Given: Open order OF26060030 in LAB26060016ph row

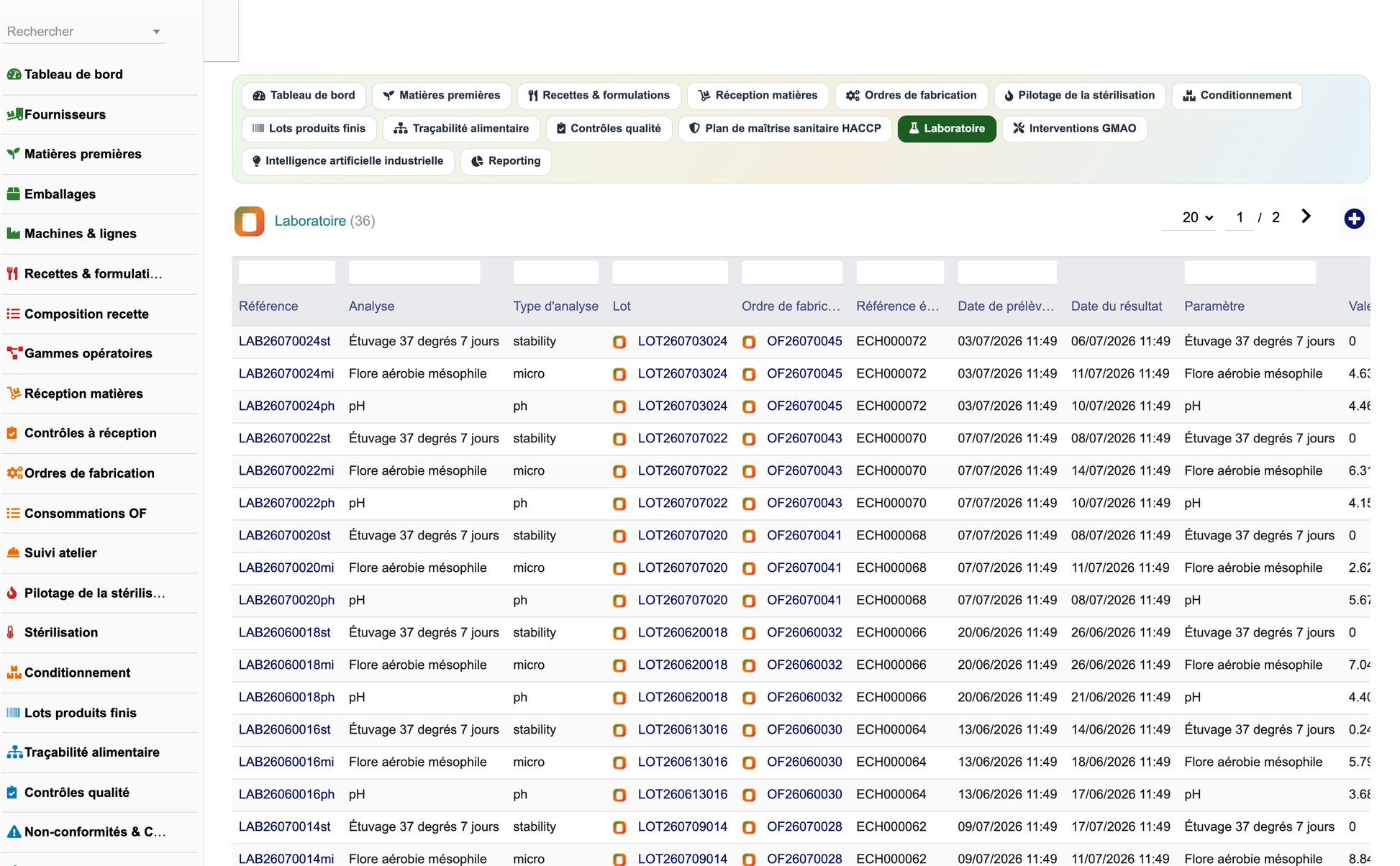Looking at the screenshot, I should pos(804,794).
